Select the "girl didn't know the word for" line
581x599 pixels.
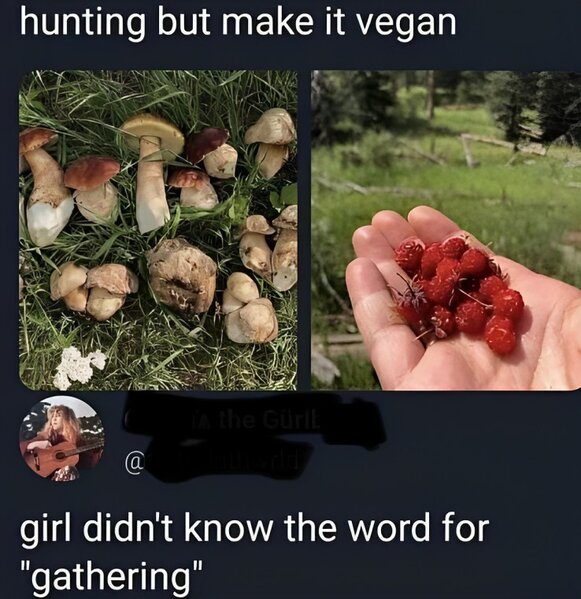pyautogui.click(x=254, y=528)
